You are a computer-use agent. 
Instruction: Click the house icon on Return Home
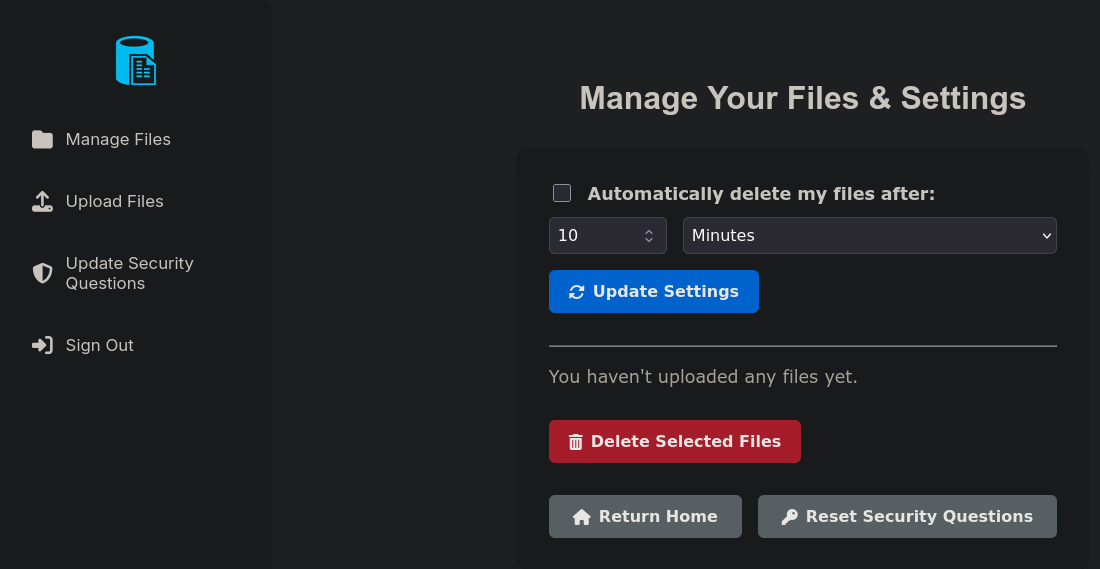pyautogui.click(x=582, y=517)
